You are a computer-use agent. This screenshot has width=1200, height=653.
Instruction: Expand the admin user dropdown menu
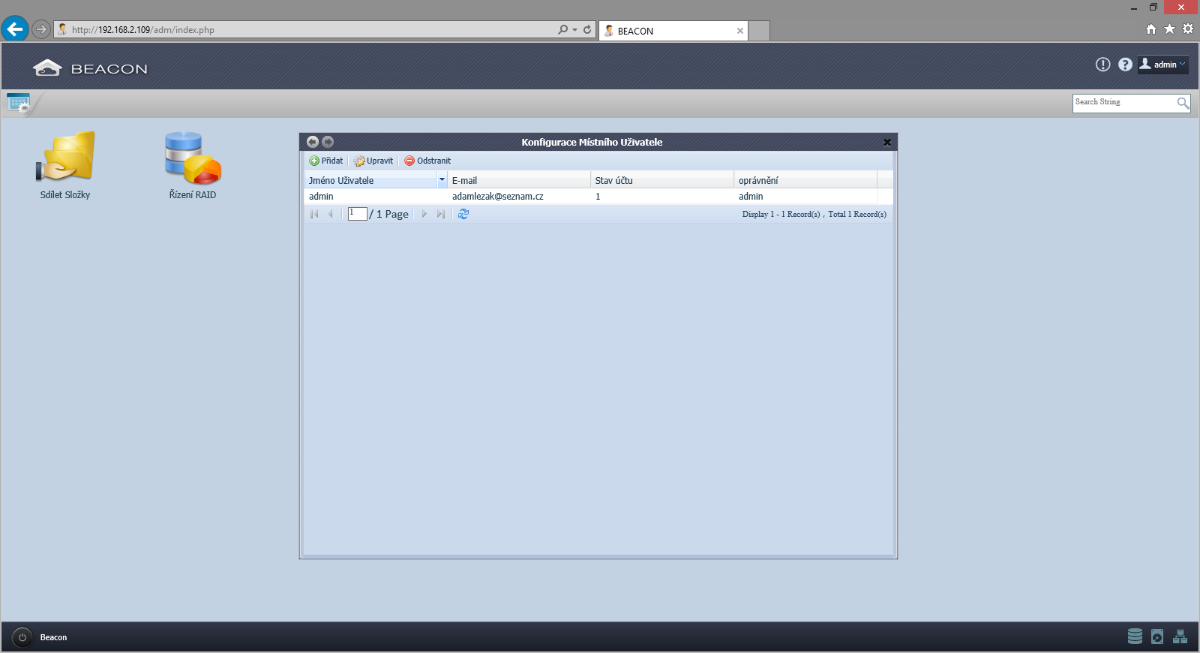click(x=1164, y=64)
